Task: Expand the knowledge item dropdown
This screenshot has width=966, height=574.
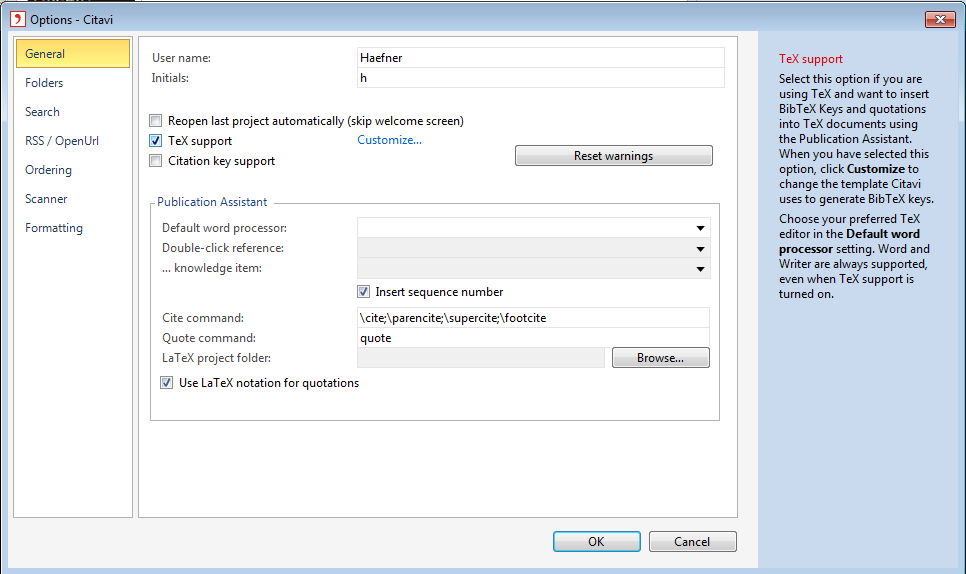Action: 700,269
